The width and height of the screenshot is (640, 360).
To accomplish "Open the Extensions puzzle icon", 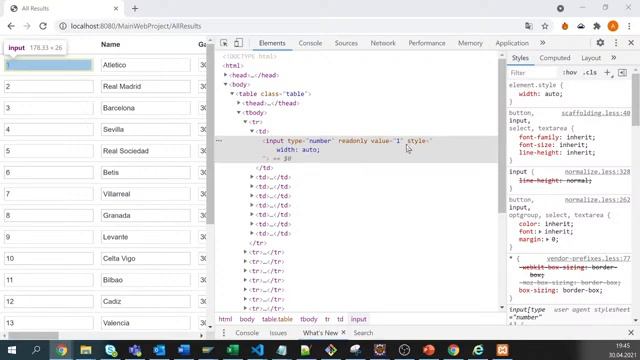I will [x=597, y=26].
